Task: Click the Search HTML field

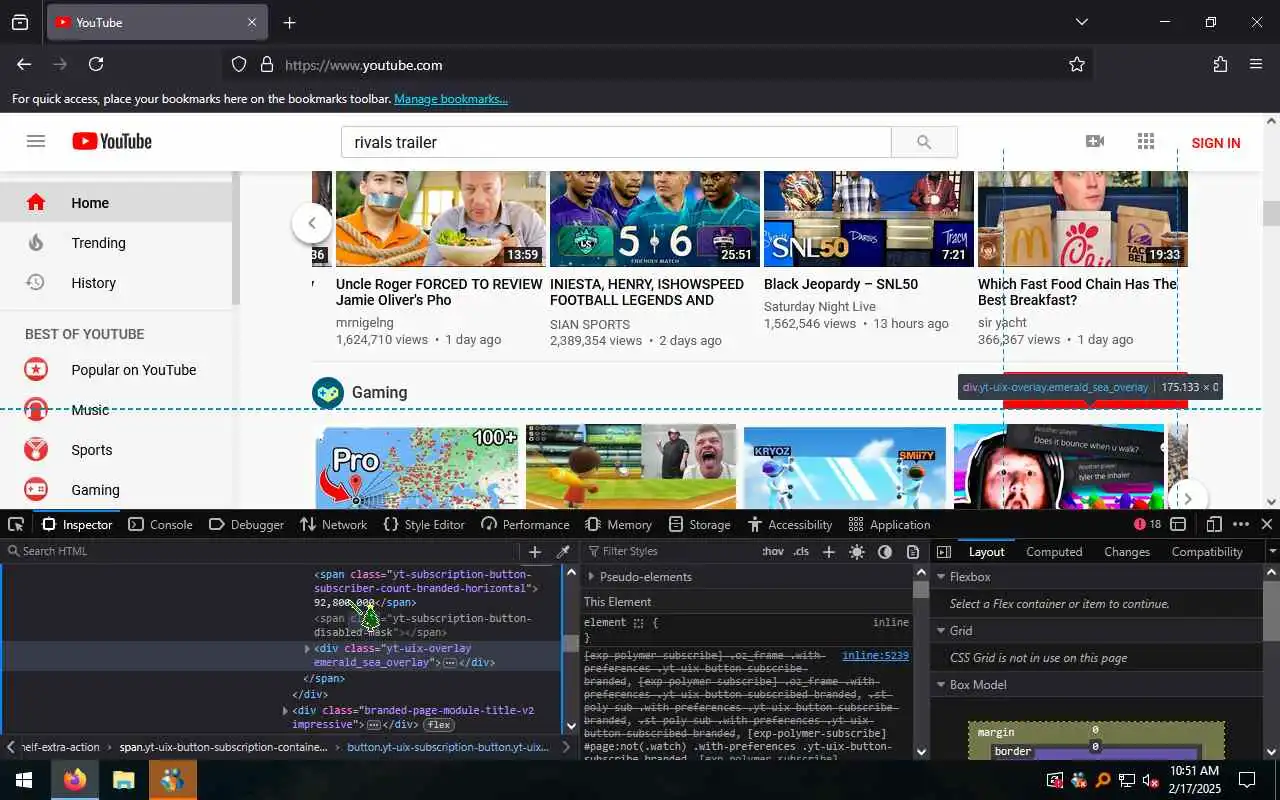Action: (263, 552)
